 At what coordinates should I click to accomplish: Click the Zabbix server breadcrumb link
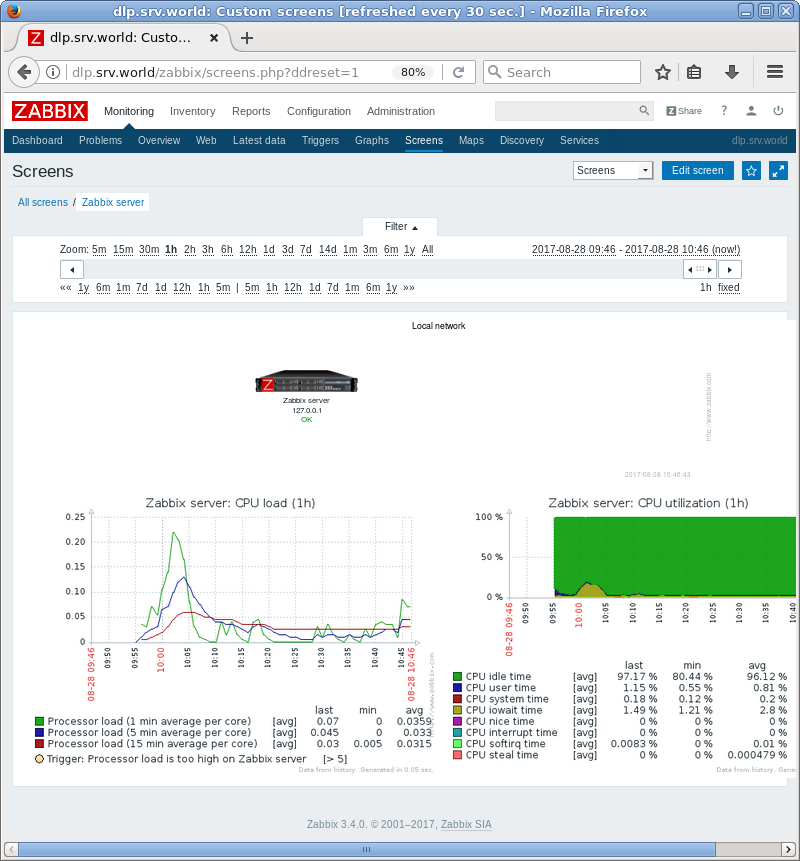point(113,203)
